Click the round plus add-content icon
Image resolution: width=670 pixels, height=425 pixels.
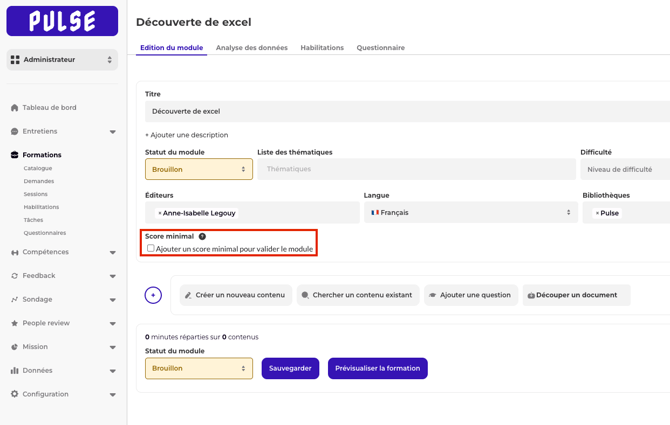pos(153,295)
